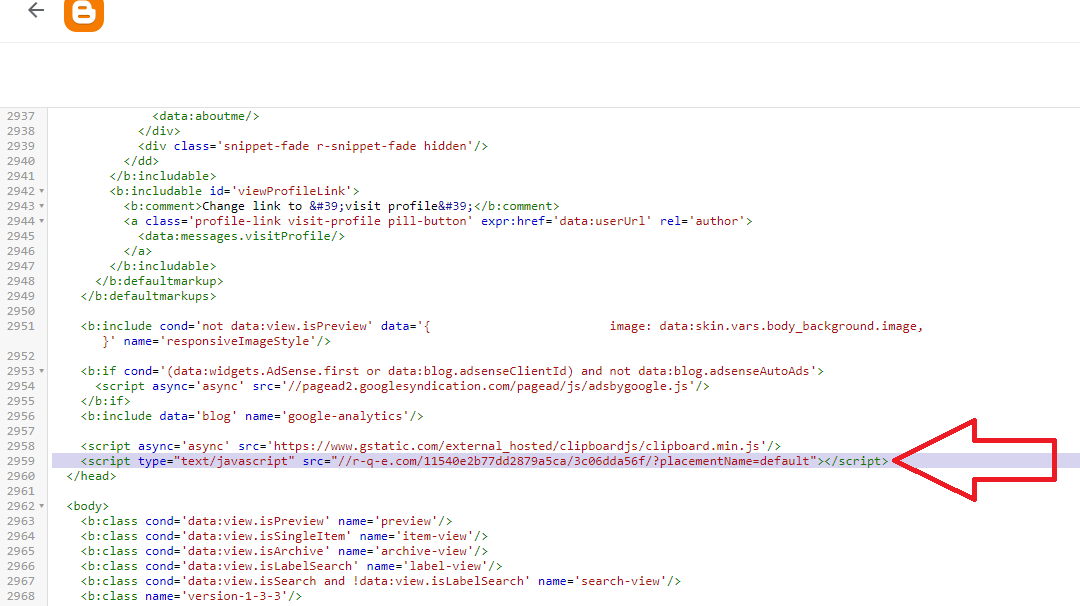Viewport: 1080px width, 606px height.
Task: Click line number 2951 in gutter
Action: coord(20,326)
